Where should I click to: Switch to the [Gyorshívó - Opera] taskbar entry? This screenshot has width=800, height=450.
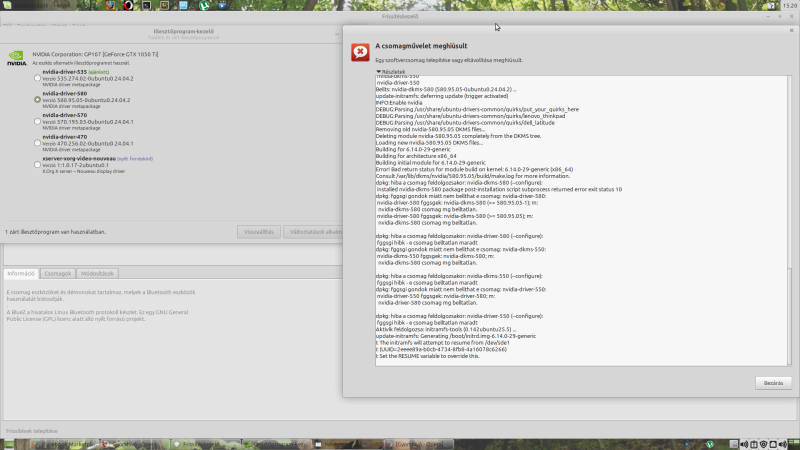tap(417, 444)
